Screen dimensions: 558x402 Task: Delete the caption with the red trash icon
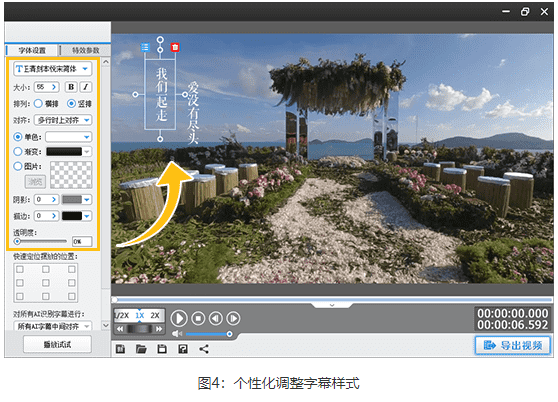point(175,47)
